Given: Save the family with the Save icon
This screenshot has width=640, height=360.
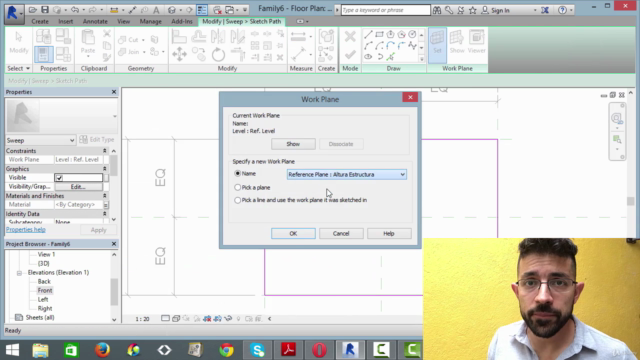Looking at the screenshot, I should (45, 10).
